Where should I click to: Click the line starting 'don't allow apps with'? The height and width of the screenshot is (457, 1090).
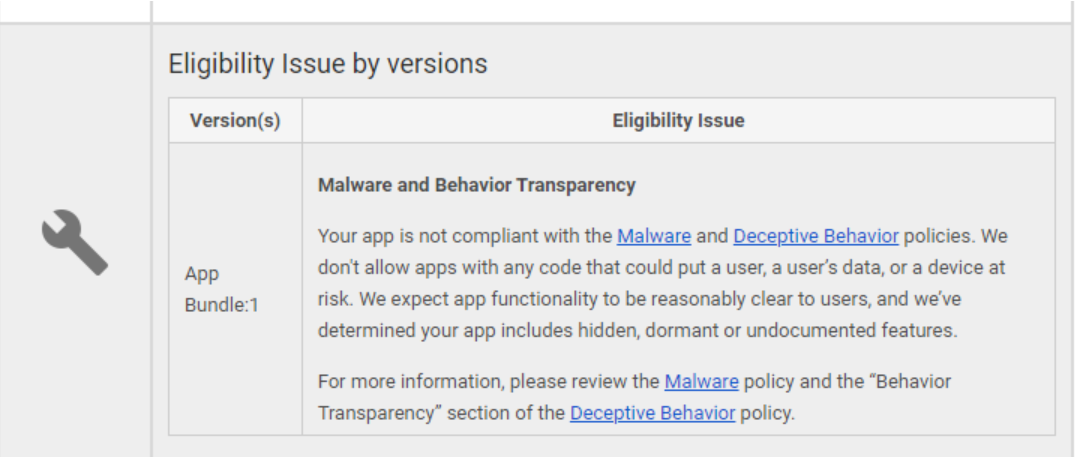tap(662, 268)
